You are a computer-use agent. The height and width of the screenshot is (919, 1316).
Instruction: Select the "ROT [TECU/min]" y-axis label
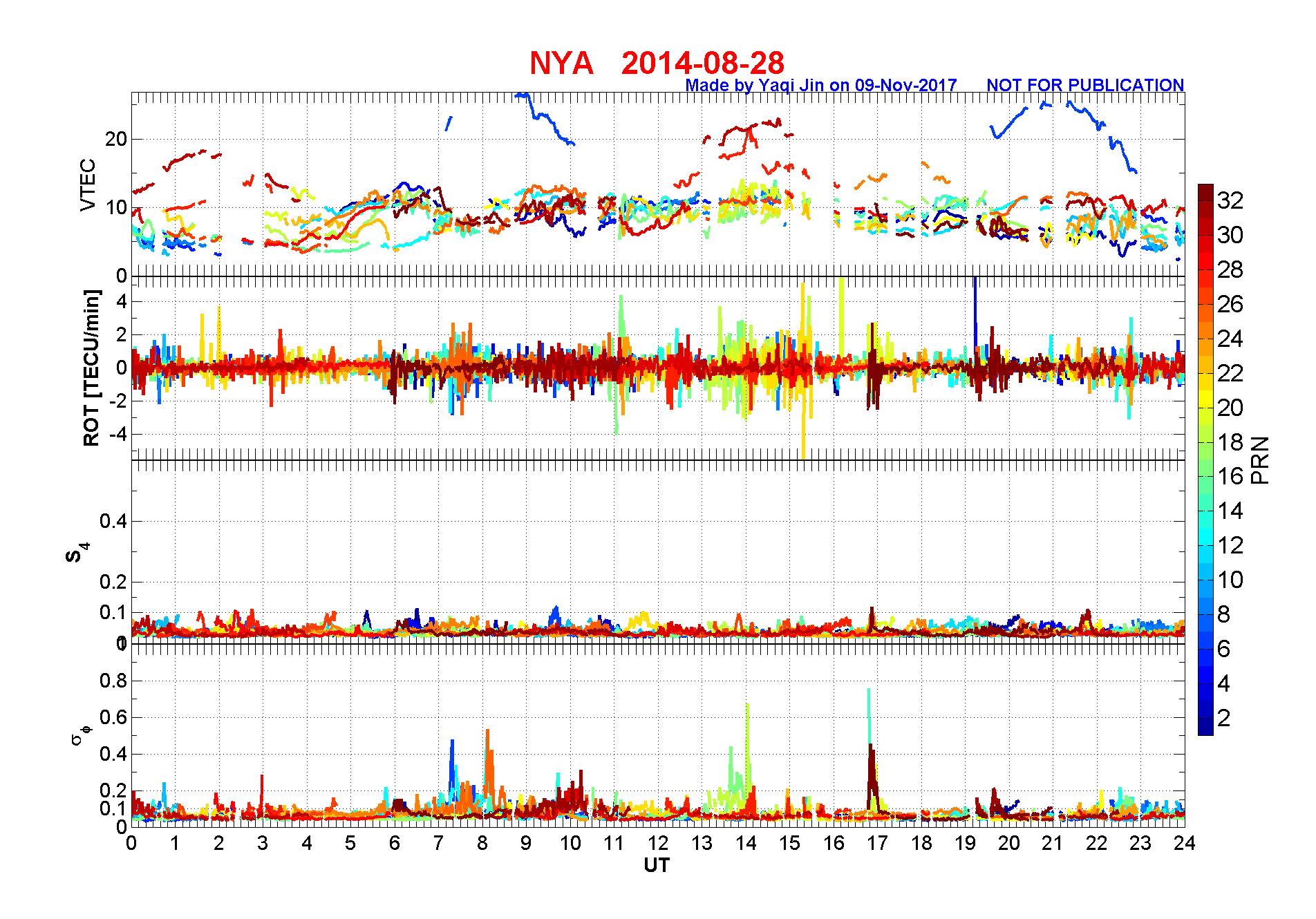(x=91, y=368)
